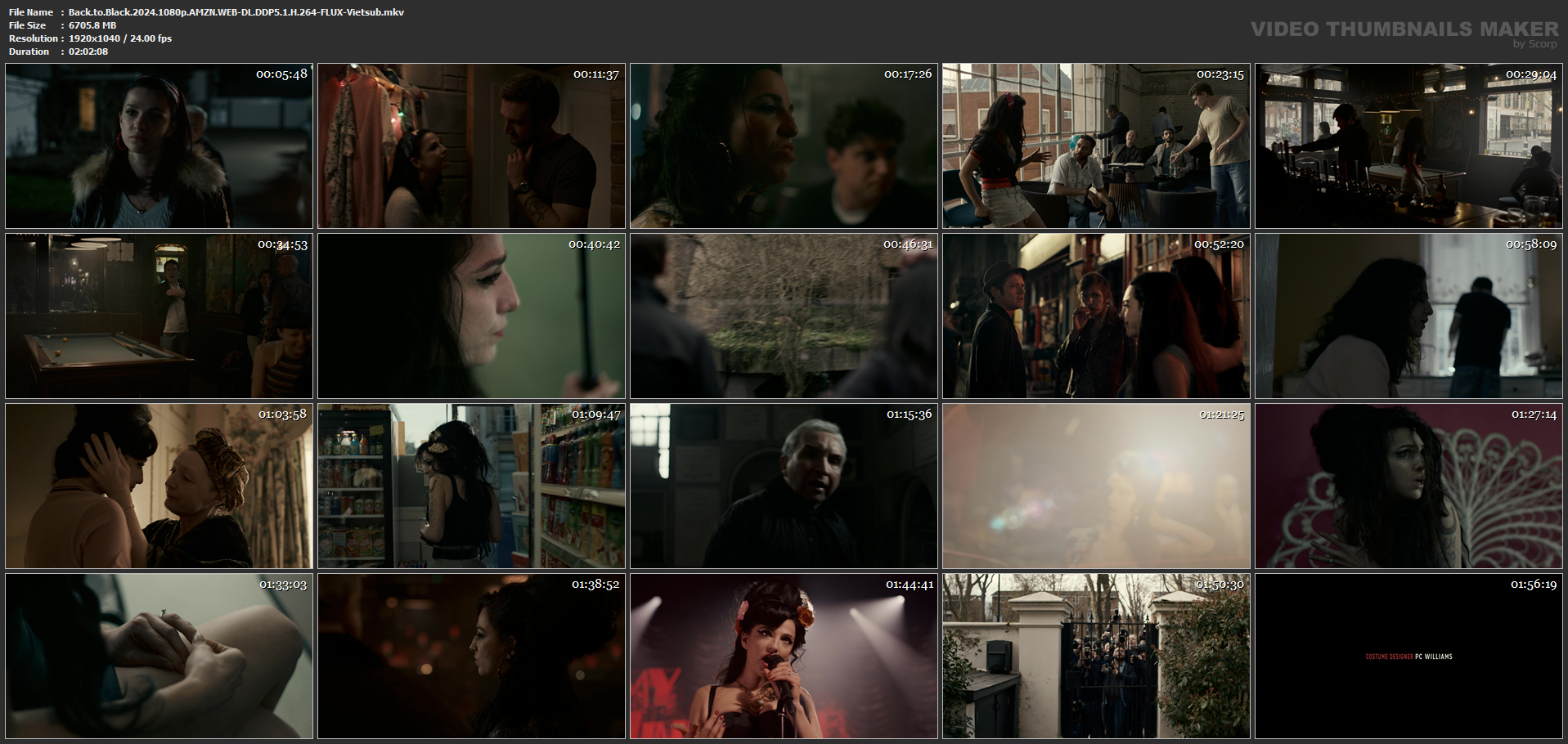Open the thumbnail at 00:46:31

click(784, 316)
